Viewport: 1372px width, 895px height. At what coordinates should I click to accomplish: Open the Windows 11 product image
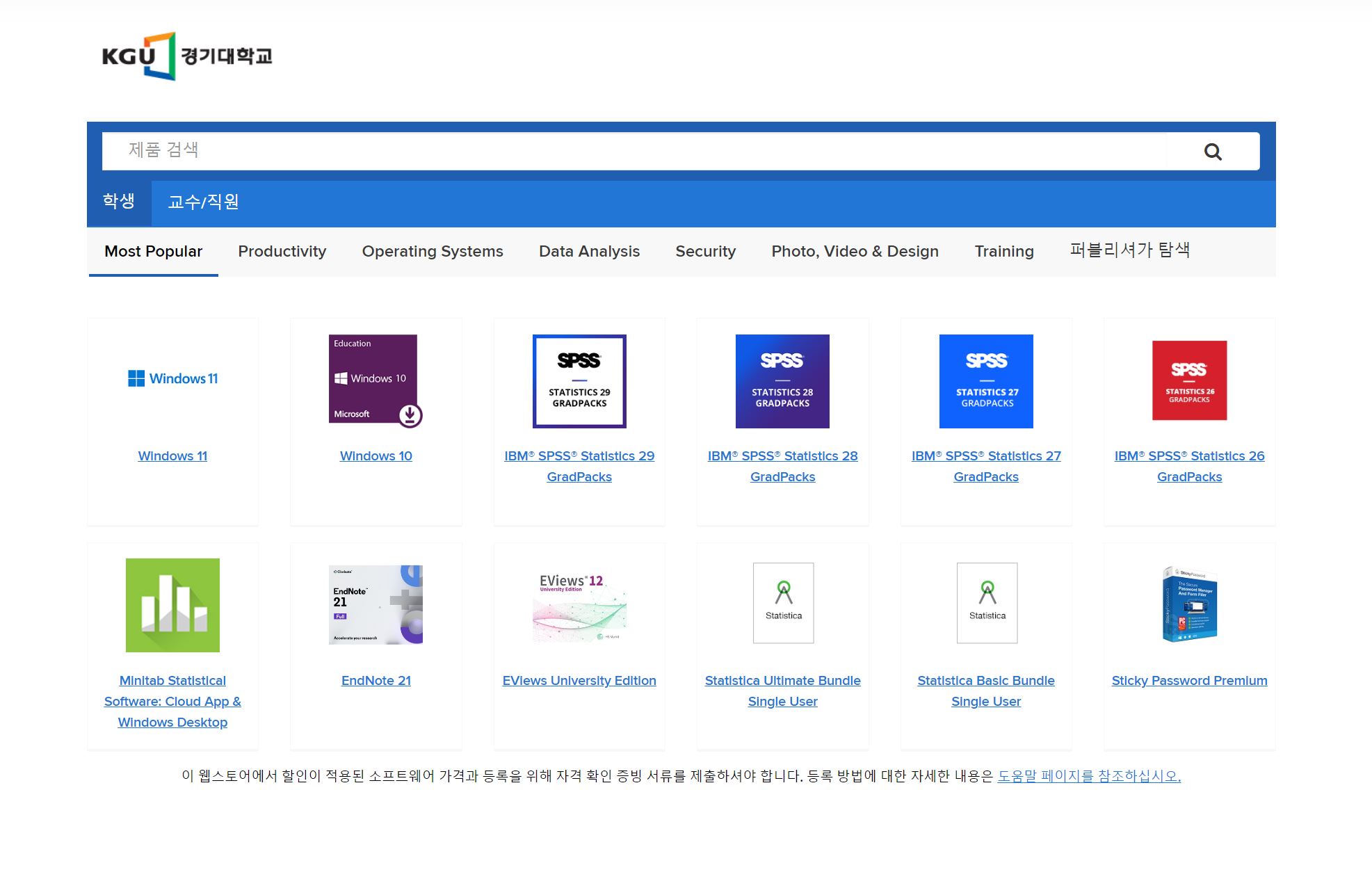point(172,378)
